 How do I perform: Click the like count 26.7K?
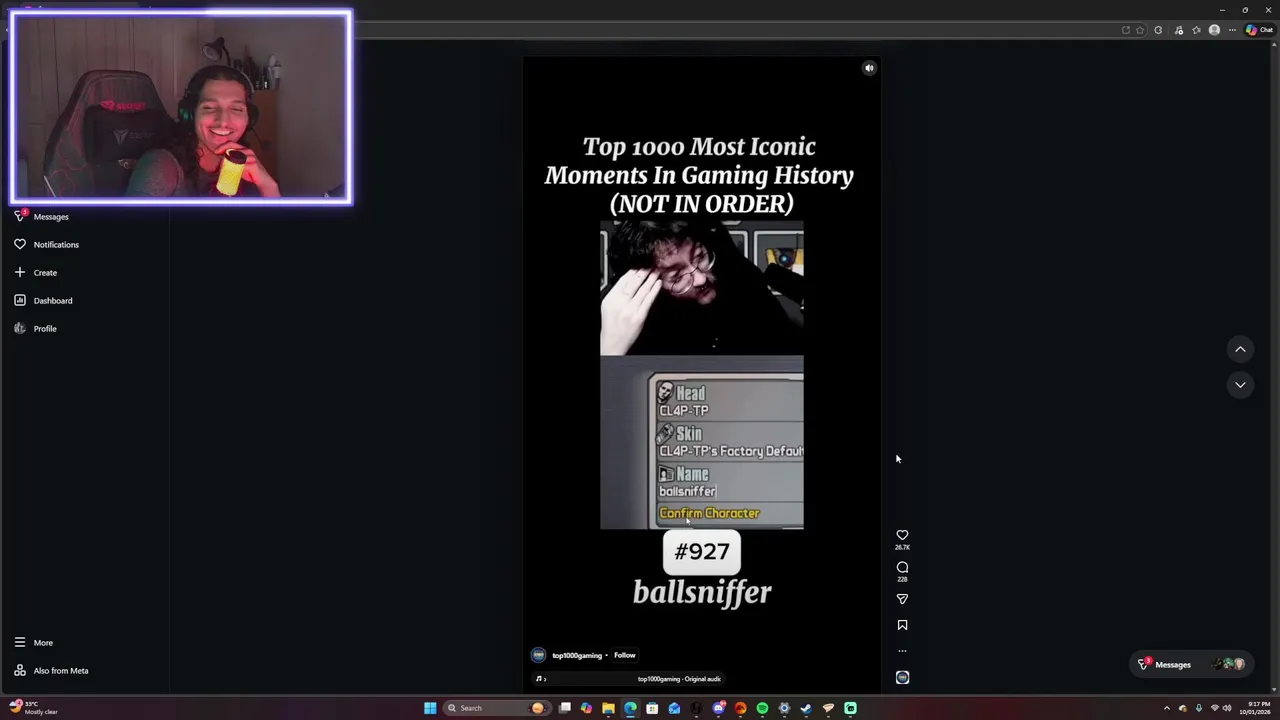(x=902, y=547)
